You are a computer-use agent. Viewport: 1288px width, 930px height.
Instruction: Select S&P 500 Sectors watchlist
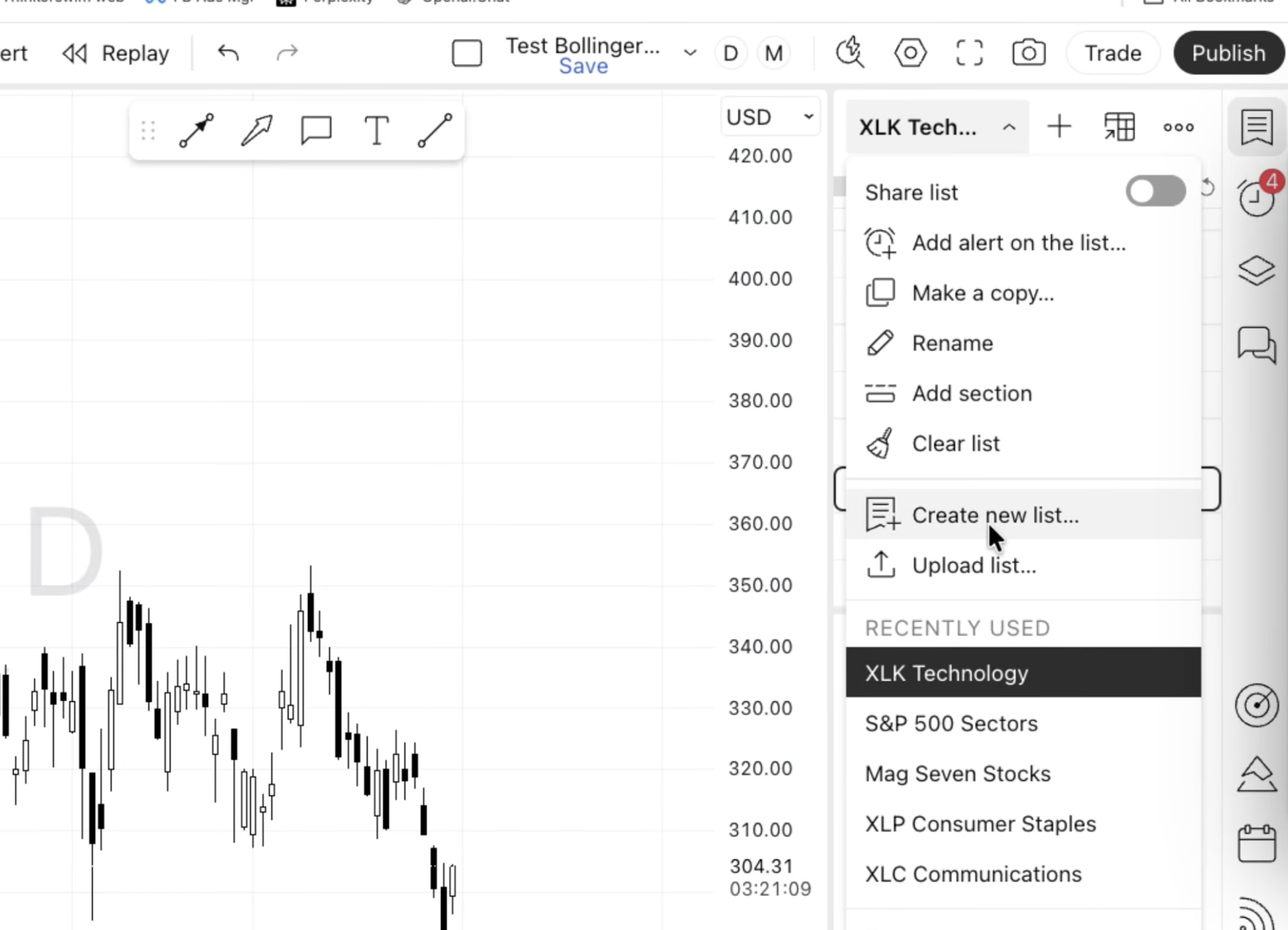[951, 723]
